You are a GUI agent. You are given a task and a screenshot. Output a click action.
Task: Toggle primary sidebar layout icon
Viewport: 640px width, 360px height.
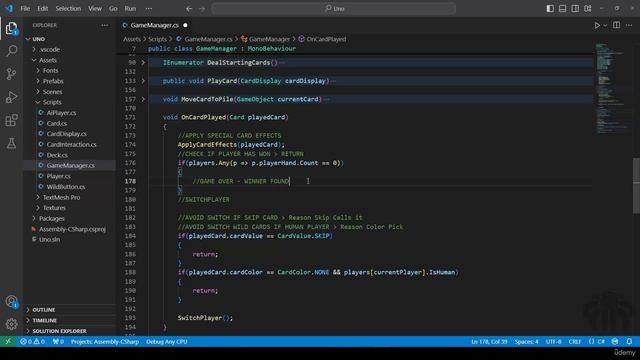click(550, 8)
